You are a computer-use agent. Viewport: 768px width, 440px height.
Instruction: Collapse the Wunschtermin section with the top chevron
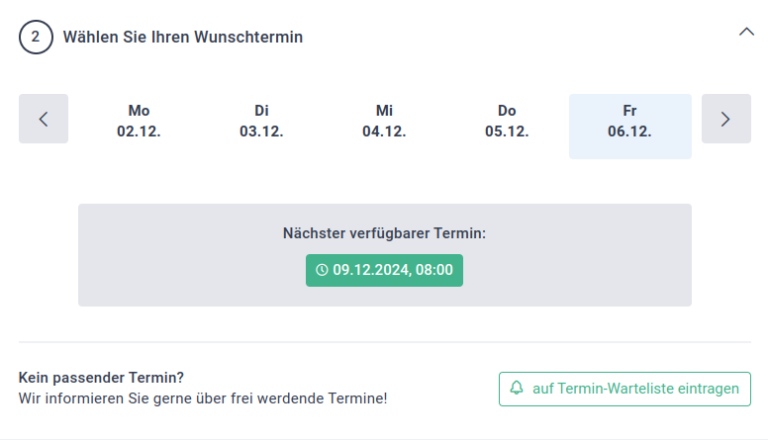[x=746, y=32]
